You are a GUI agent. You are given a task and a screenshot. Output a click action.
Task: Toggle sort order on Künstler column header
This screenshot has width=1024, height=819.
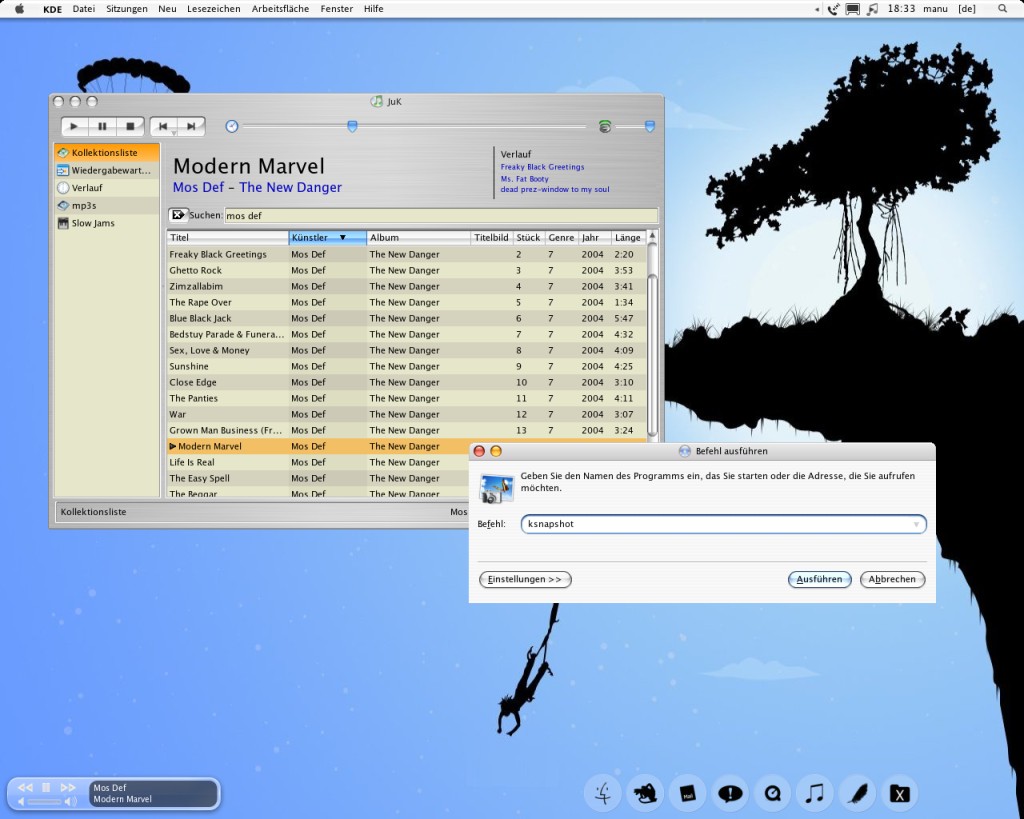327,238
